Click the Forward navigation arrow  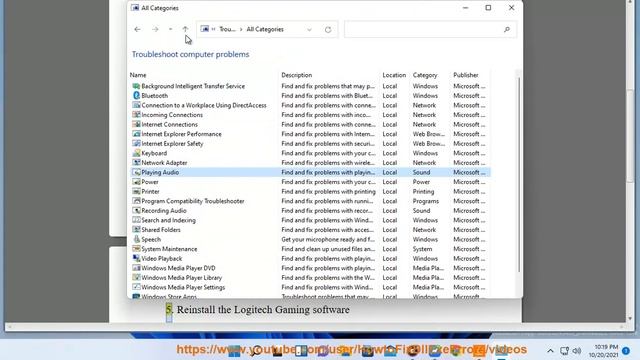(x=155, y=29)
